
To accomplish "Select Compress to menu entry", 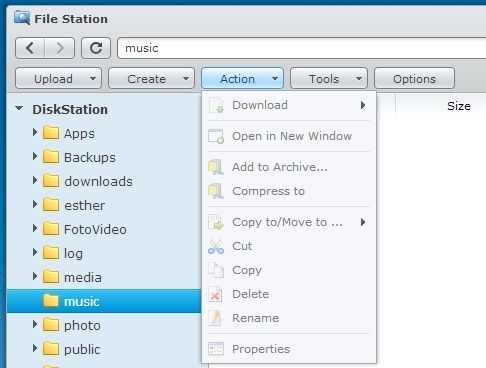I will click(289, 191).
